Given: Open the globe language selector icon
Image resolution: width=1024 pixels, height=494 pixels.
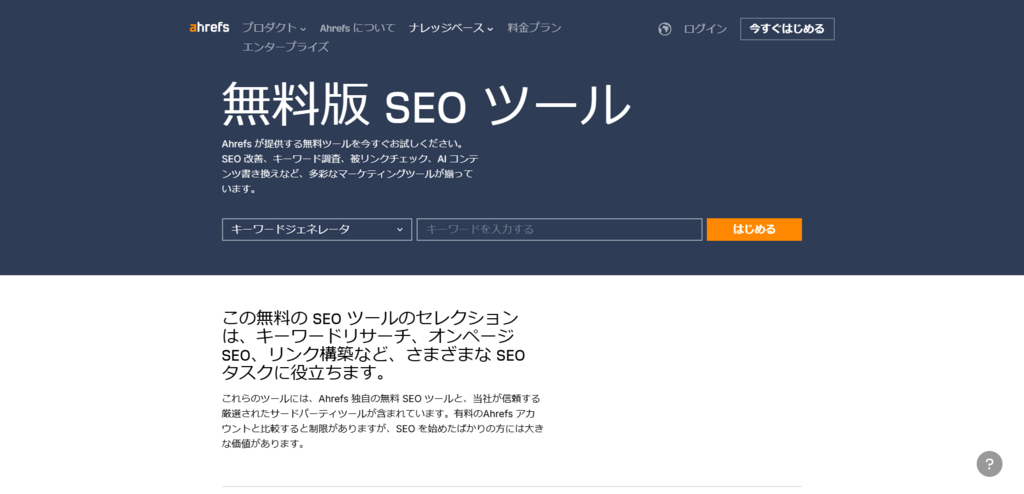Looking at the screenshot, I should coord(665,29).
